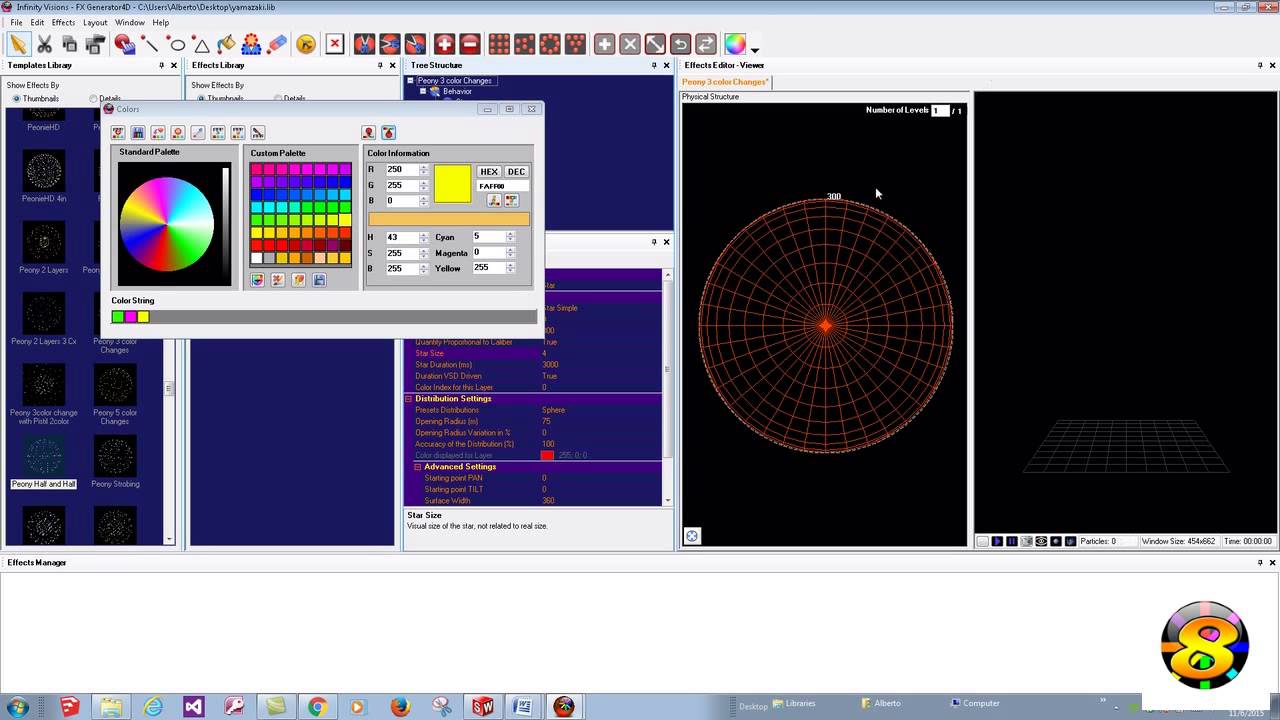
Task: Click the white box red X icon
Action: (335, 44)
